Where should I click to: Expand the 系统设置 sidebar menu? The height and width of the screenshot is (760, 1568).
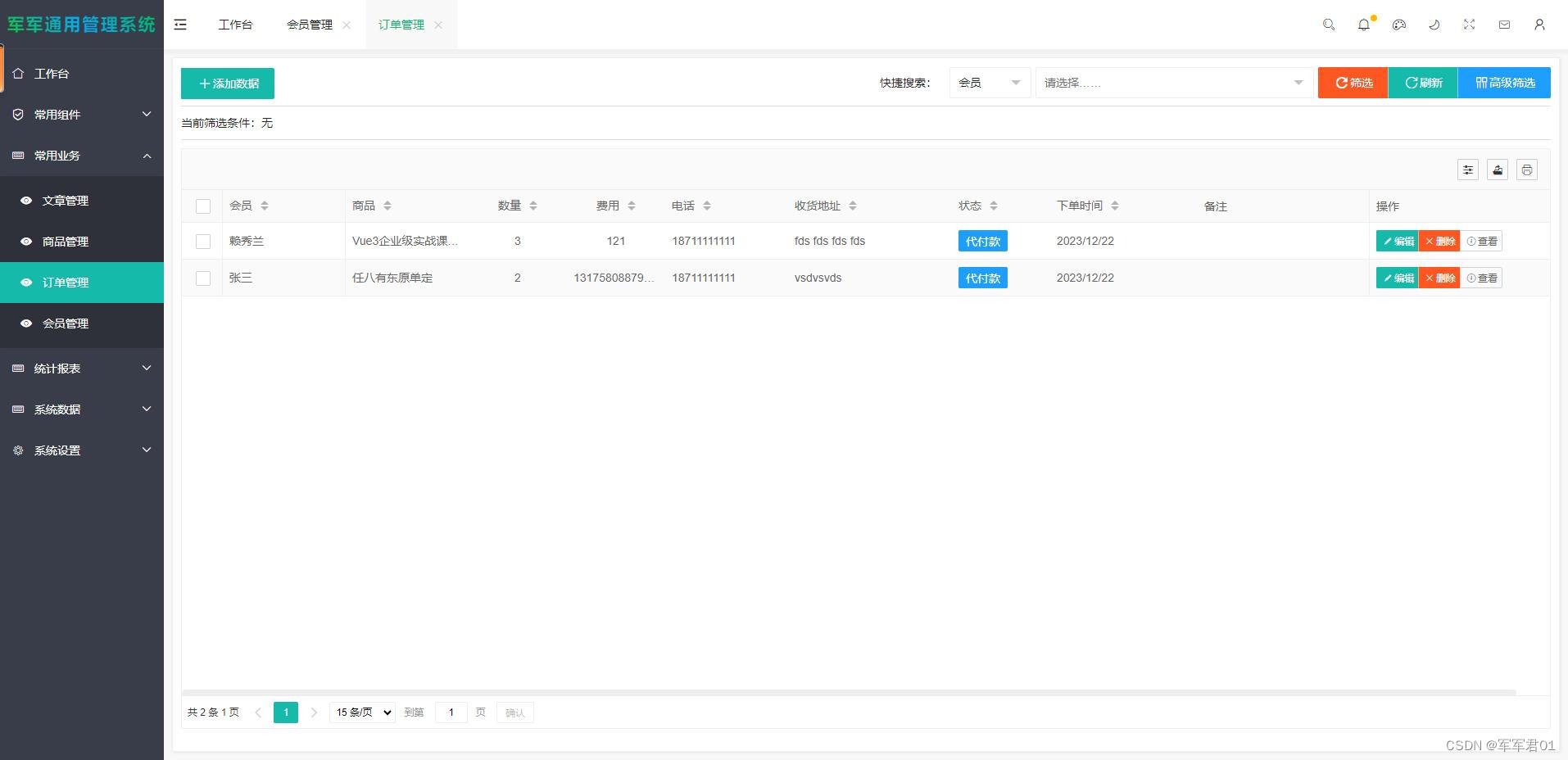(x=82, y=450)
